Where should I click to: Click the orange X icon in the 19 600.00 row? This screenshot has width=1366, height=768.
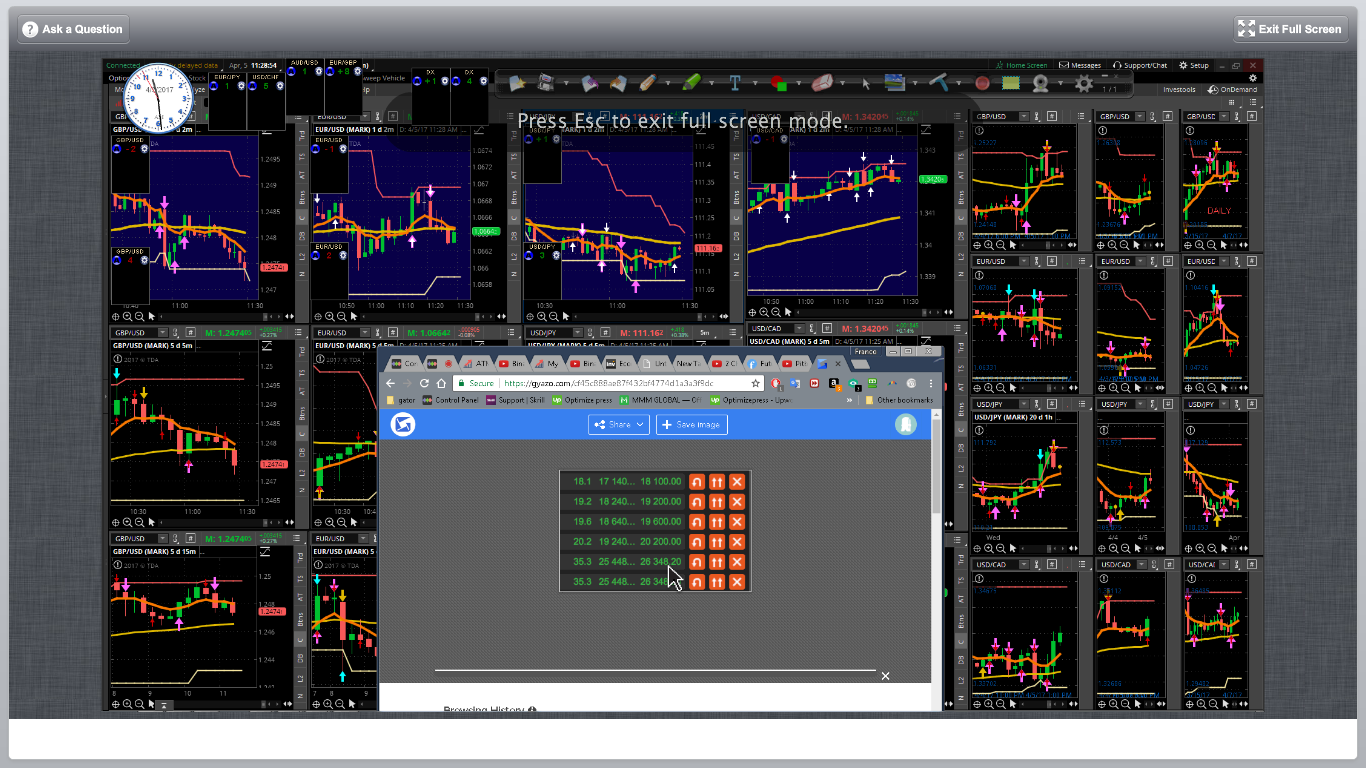pyautogui.click(x=737, y=522)
